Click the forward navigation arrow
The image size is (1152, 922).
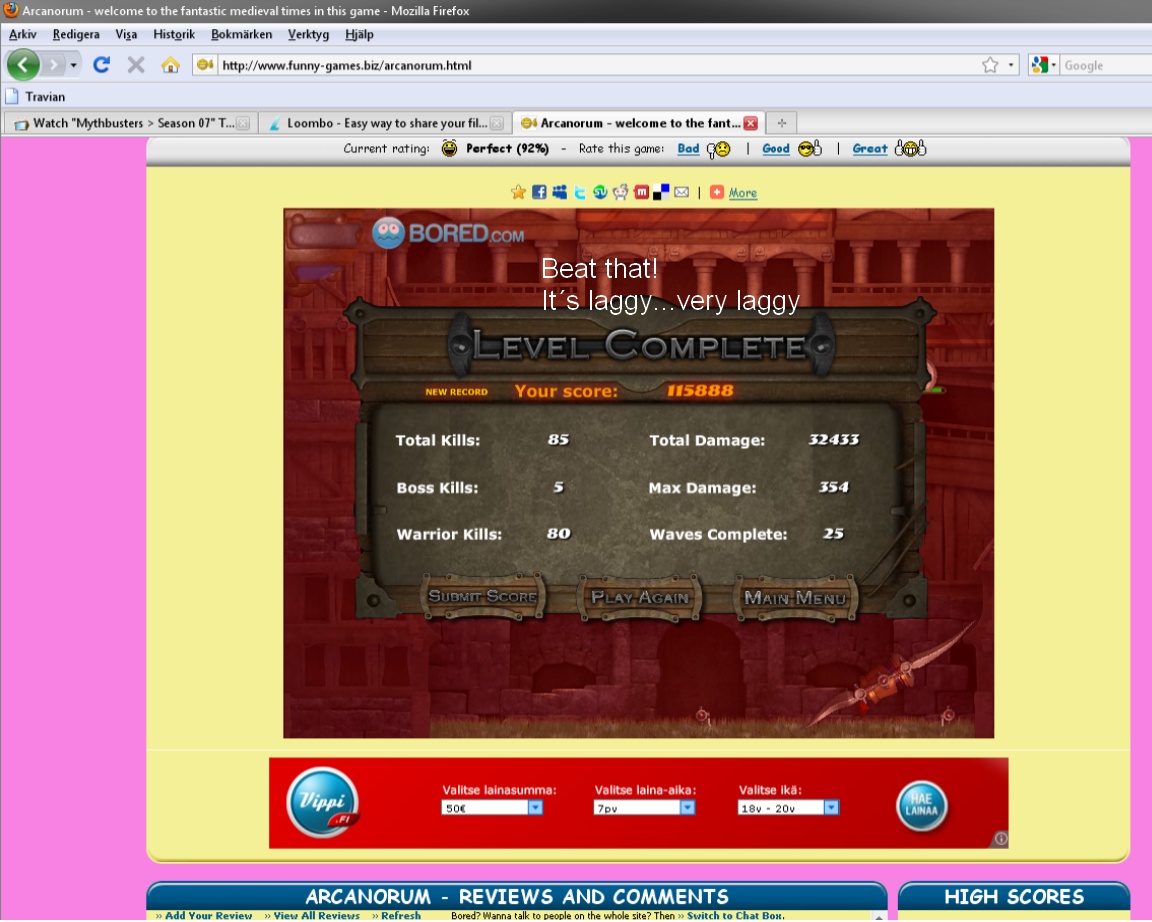point(53,65)
